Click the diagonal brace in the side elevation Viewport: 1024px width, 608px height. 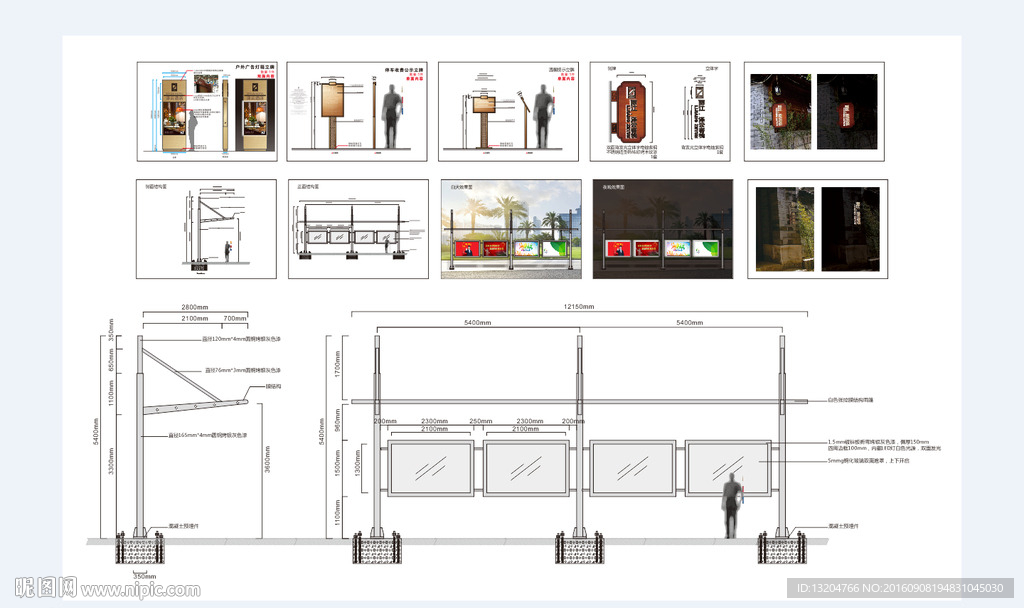coord(182,375)
